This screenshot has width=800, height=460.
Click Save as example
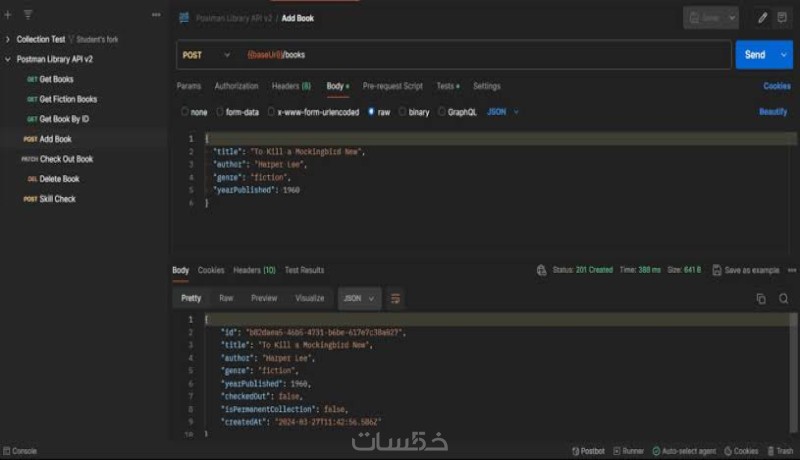point(746,270)
